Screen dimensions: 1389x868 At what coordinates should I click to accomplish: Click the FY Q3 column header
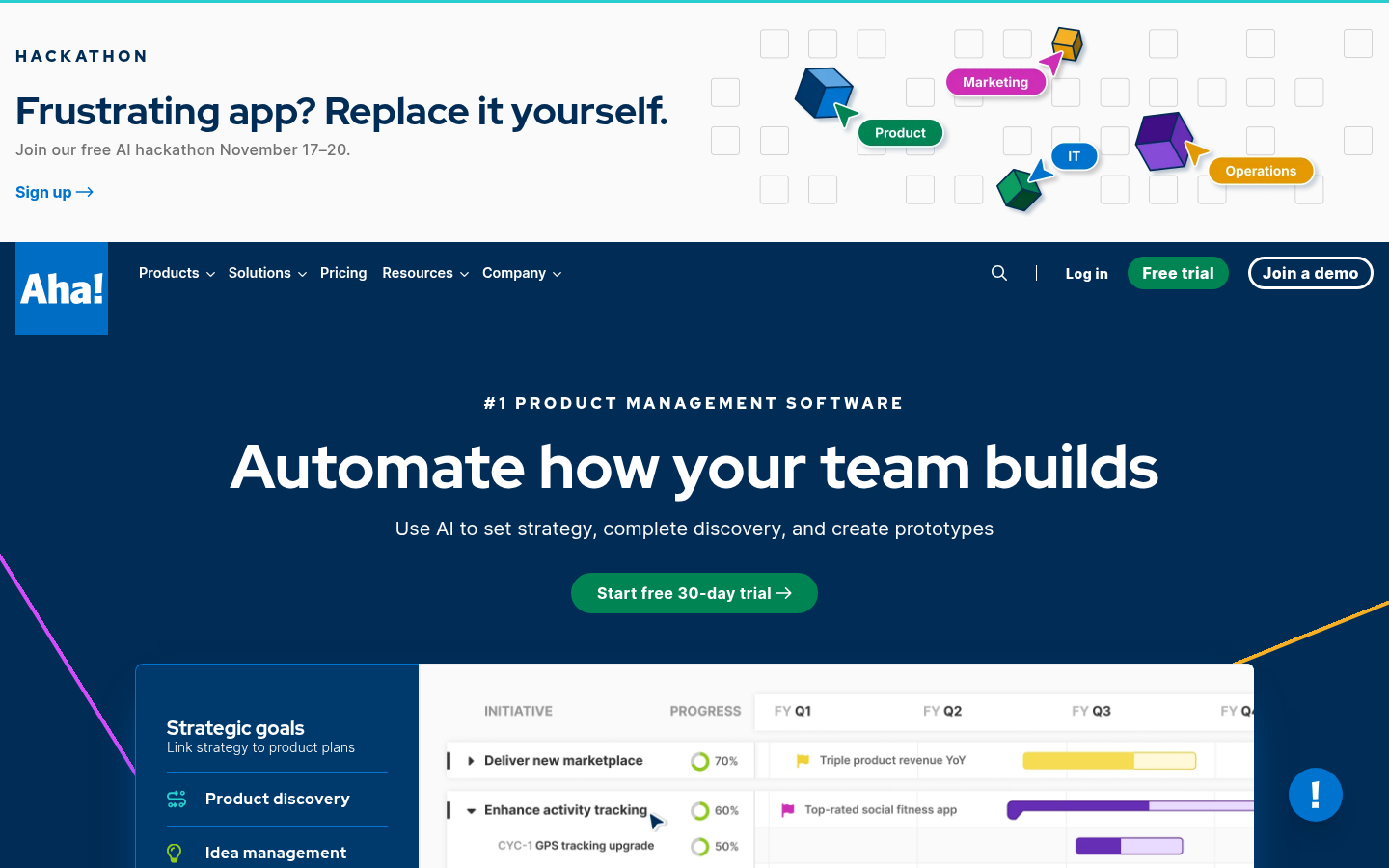1091,711
